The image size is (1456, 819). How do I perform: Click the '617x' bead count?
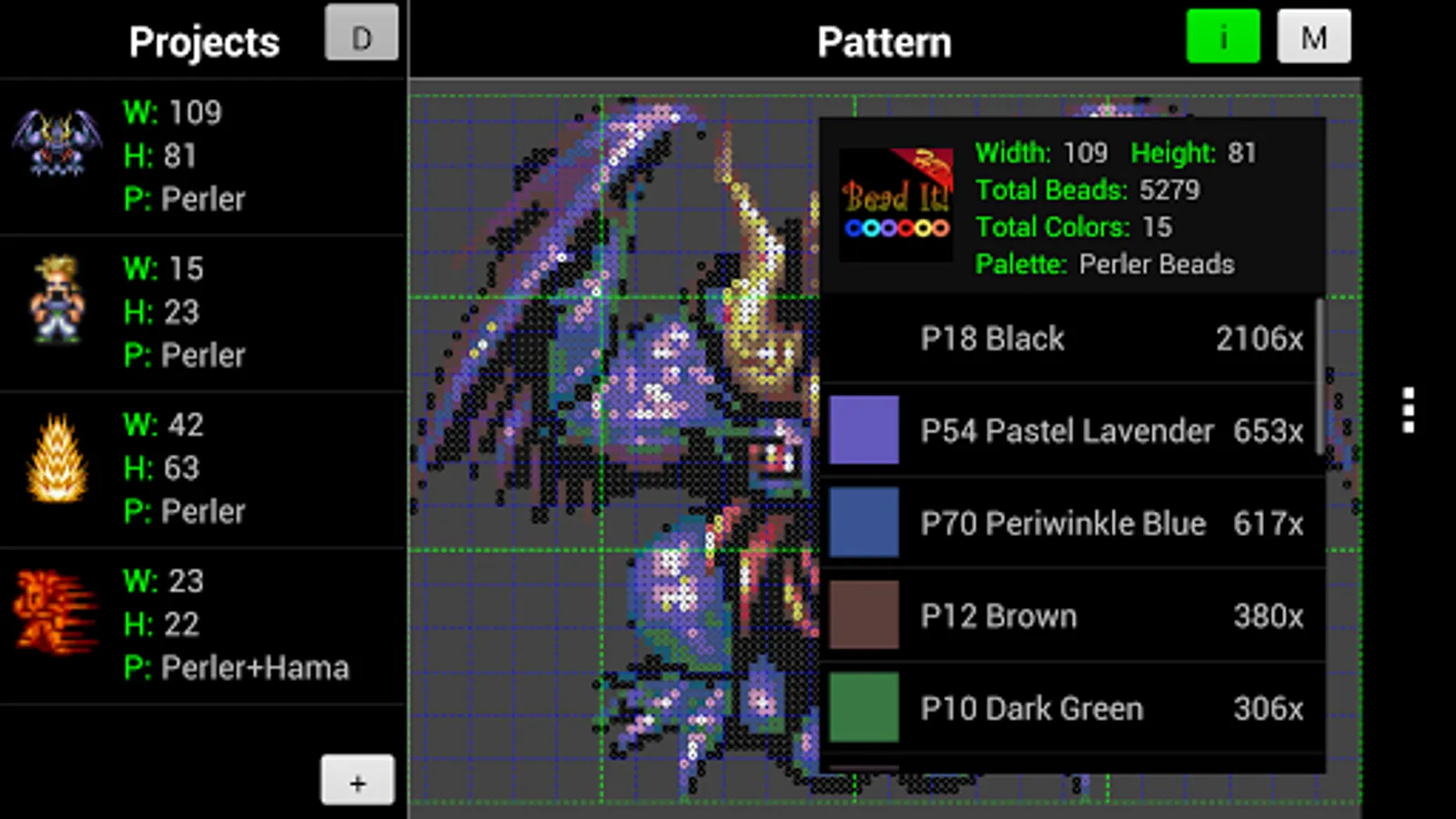click(x=1269, y=523)
